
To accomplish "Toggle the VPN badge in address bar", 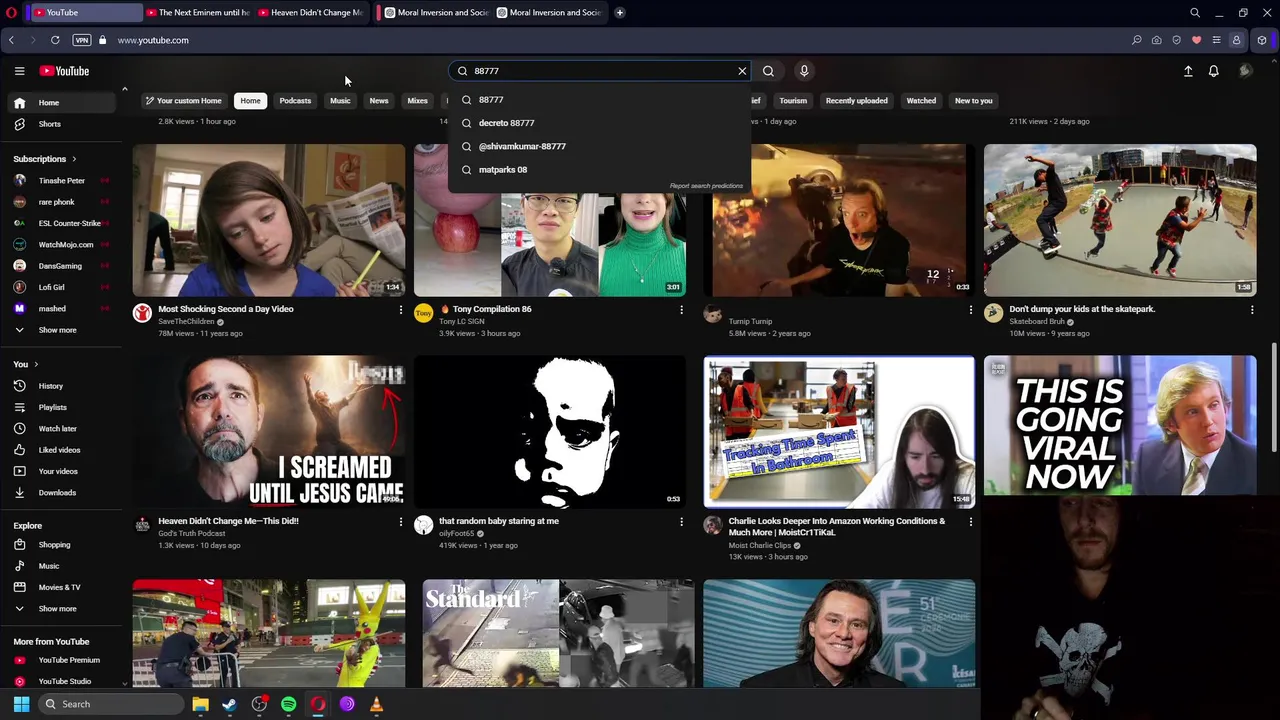I will pyautogui.click(x=82, y=40).
